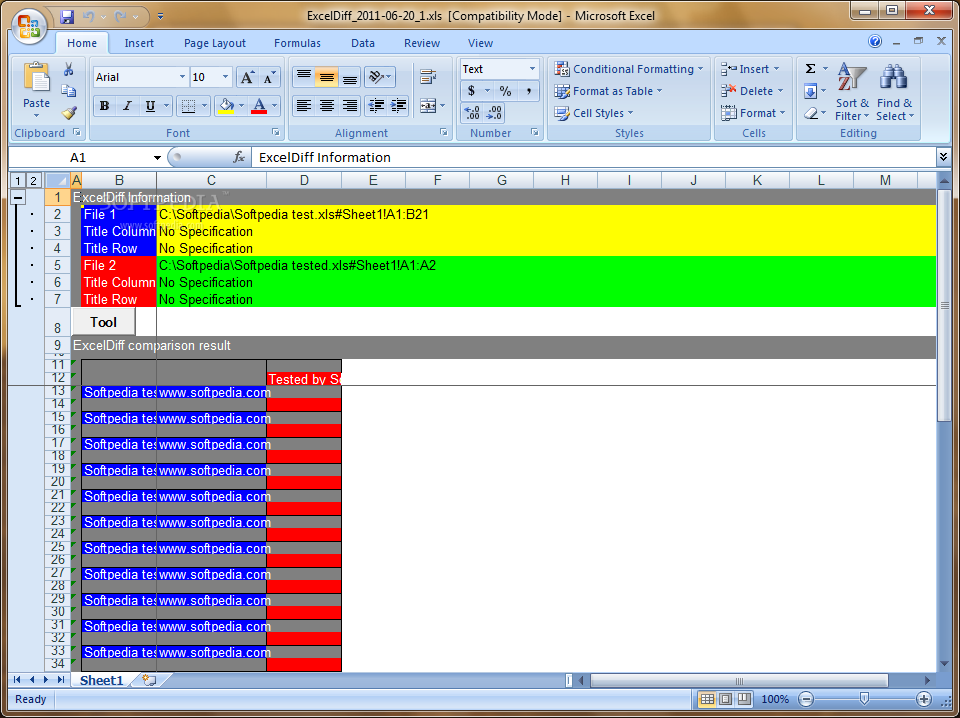Open the Arial font name dropdown
This screenshot has height=718, width=960.
coord(182,77)
